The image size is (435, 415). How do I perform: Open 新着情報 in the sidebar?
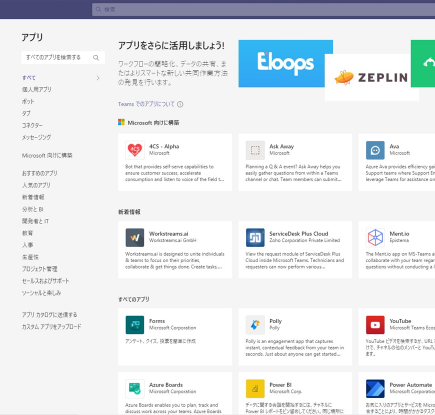pyautogui.click(x=33, y=197)
